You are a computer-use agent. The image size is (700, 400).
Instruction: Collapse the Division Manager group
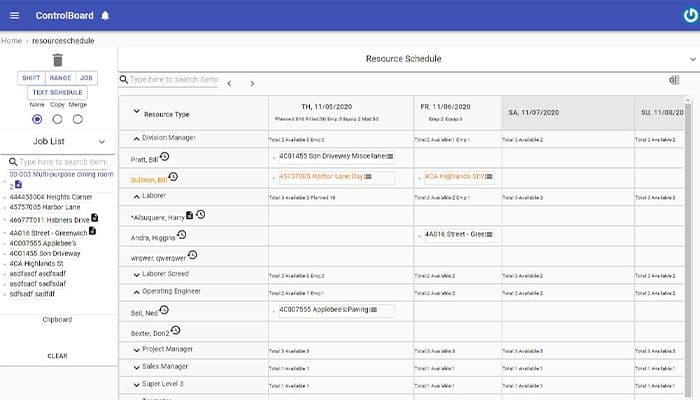click(136, 138)
